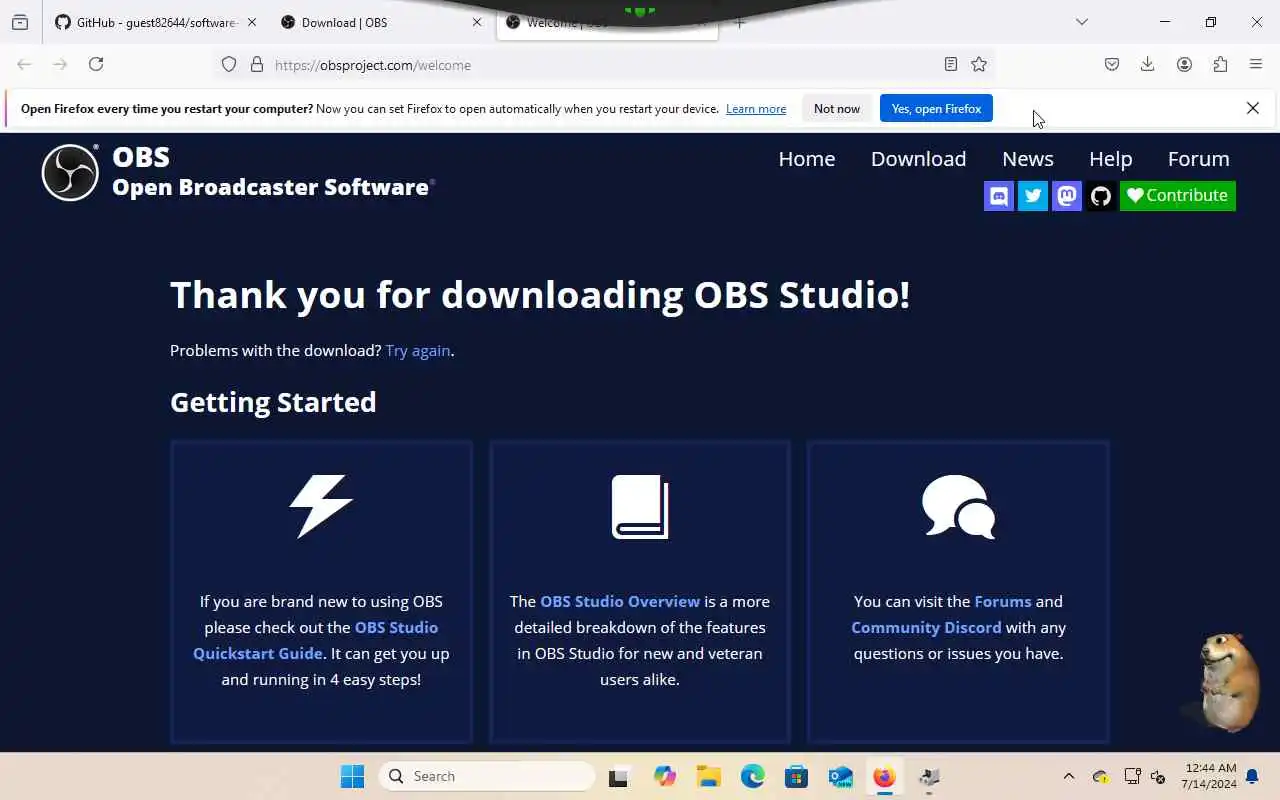Open the Home nav item
Image resolution: width=1280 pixels, height=800 pixels.
pyautogui.click(x=807, y=159)
